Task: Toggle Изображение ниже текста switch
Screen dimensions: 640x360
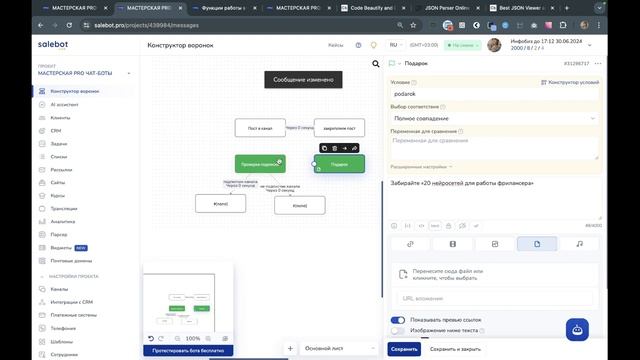Action: point(398,331)
